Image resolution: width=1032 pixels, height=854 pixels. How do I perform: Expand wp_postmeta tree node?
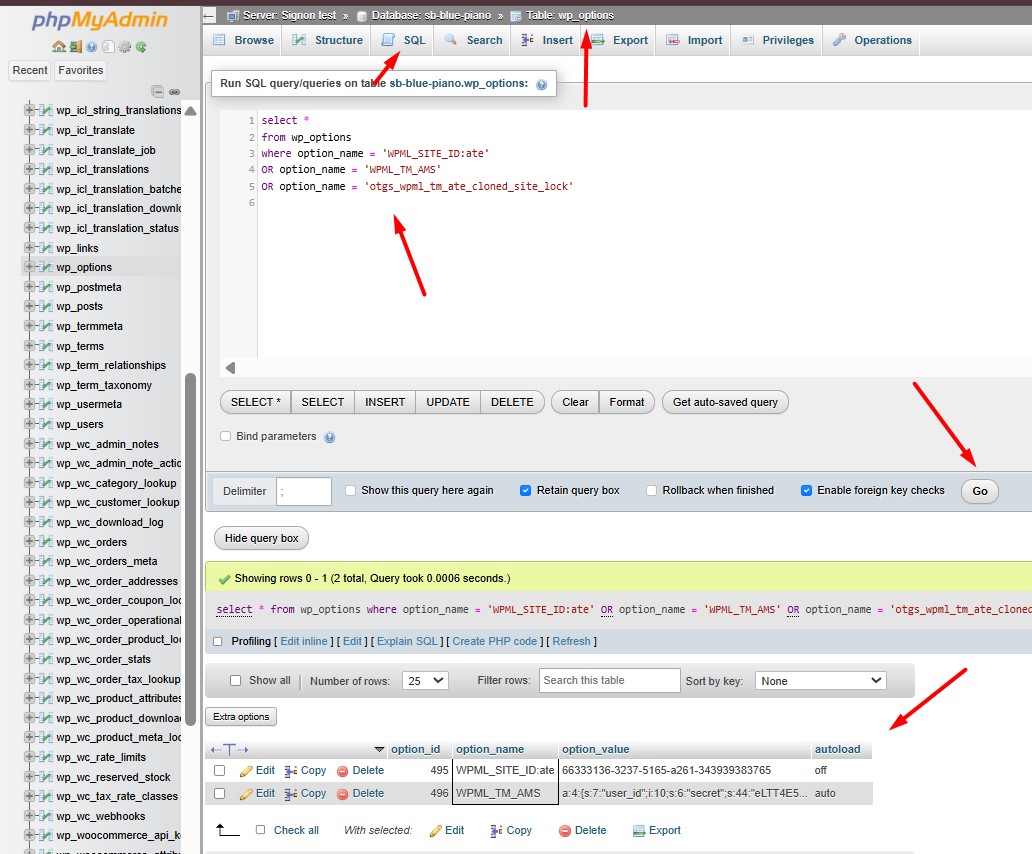pos(29,286)
